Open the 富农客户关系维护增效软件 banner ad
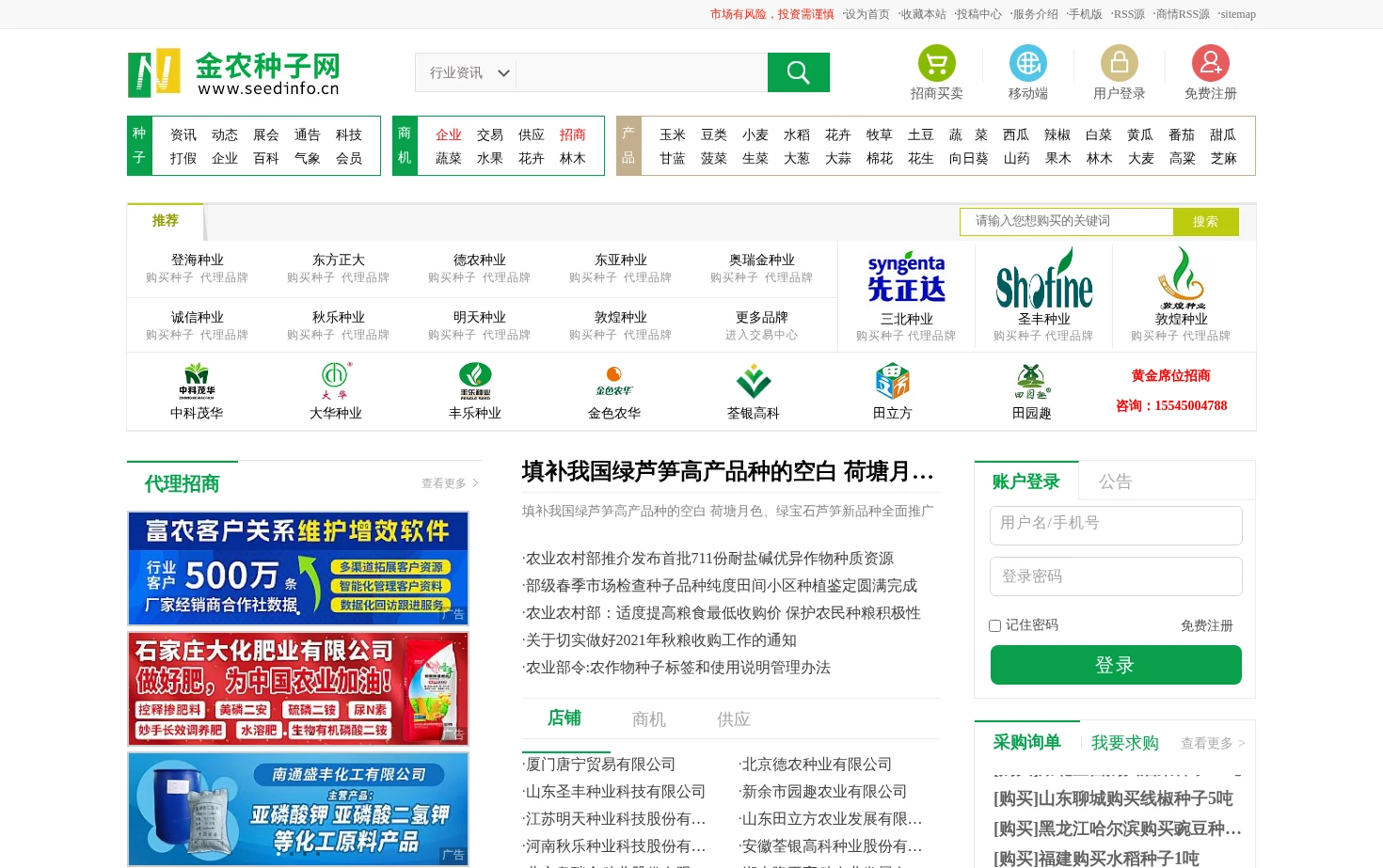Screen dimensions: 1383x868 [x=298, y=569]
